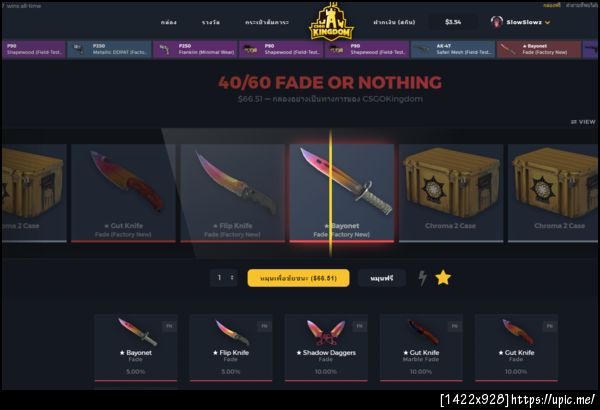Select the Gut Knife Marble Fade card
Screen dimensions: 600x410
[421, 348]
